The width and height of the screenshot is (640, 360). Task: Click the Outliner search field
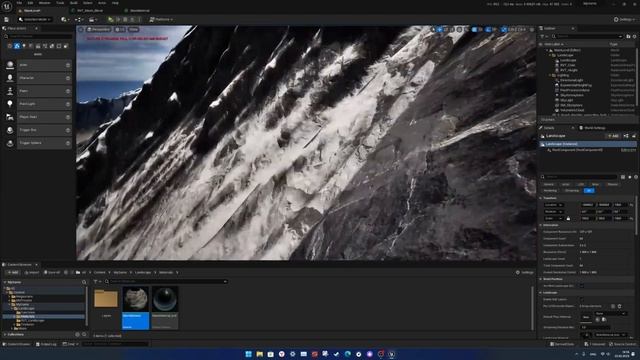(x=588, y=36)
